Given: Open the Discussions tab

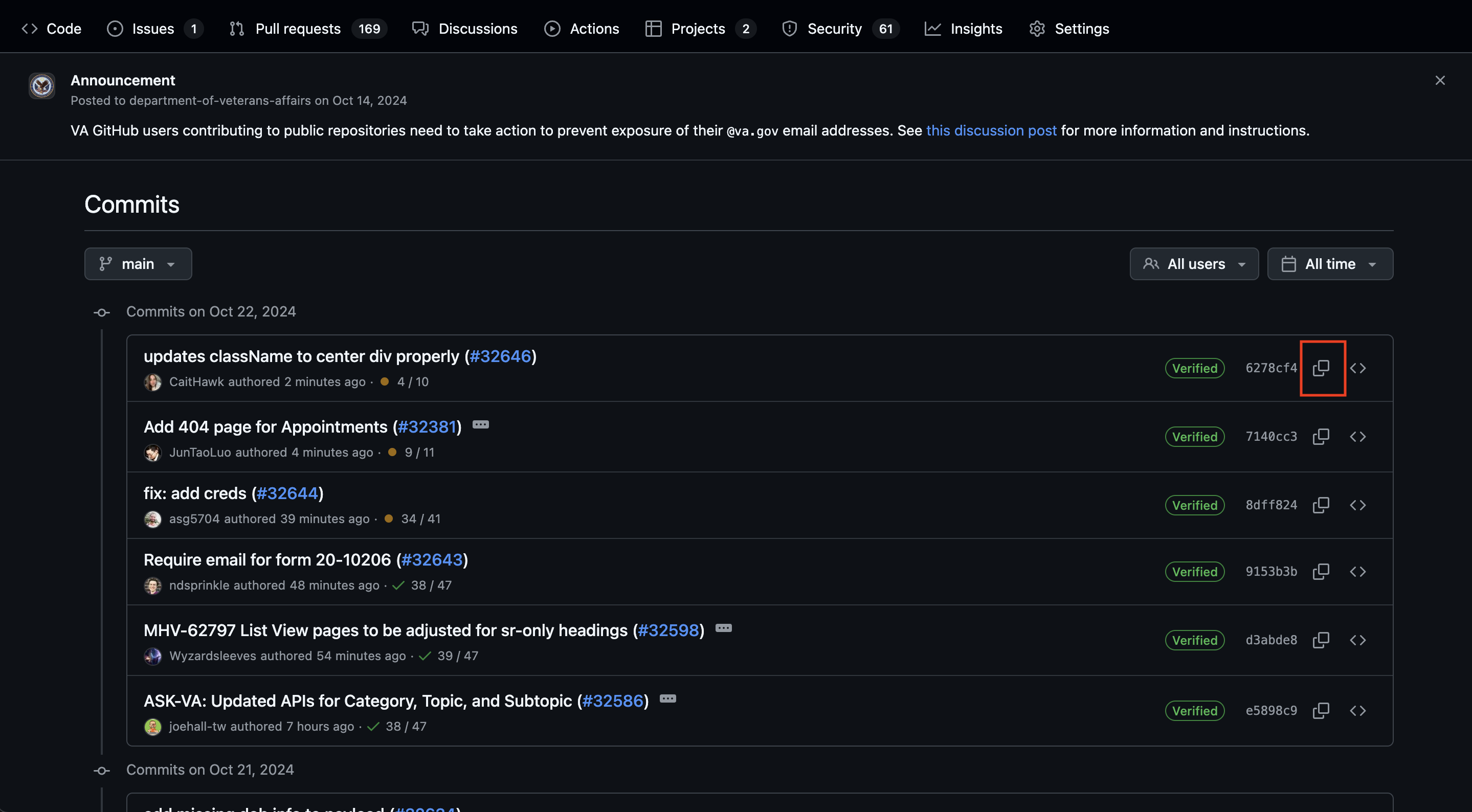Looking at the screenshot, I should [478, 28].
